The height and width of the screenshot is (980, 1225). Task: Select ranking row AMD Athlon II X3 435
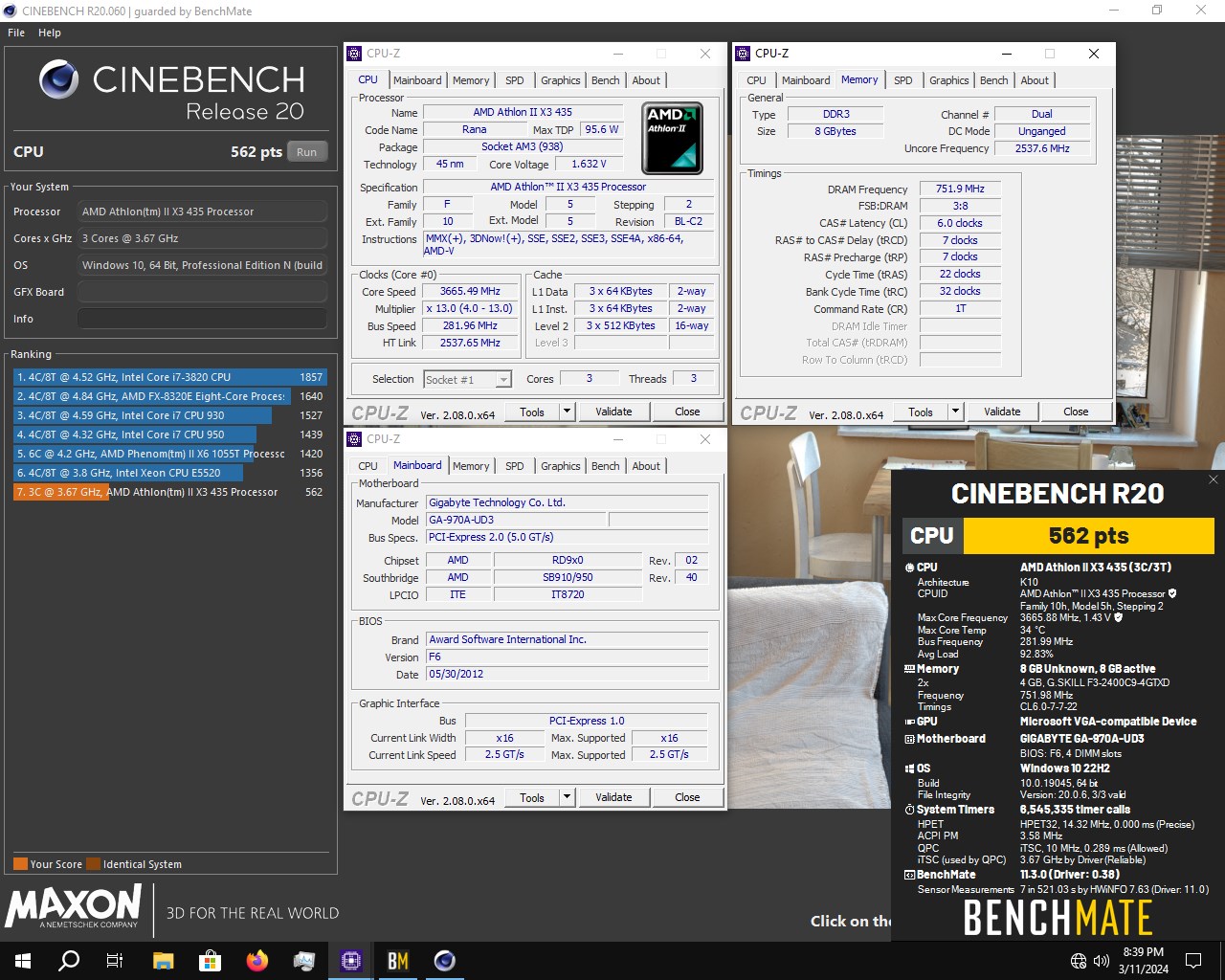pos(169,492)
